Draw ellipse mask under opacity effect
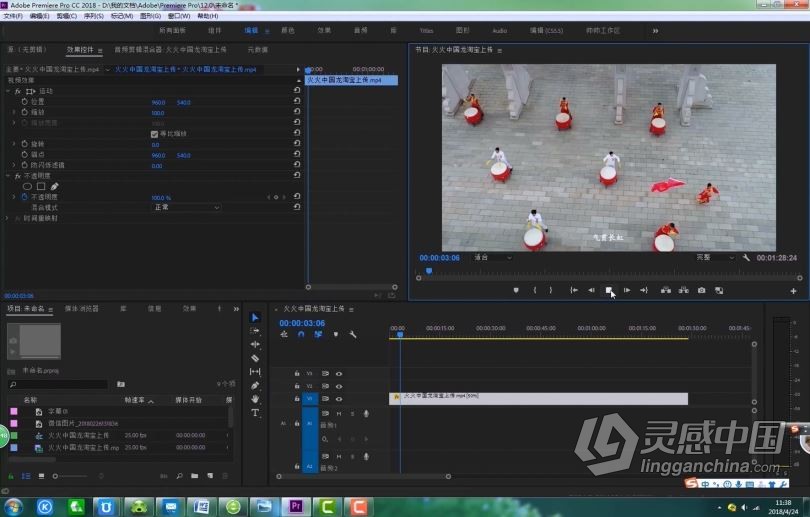This screenshot has width=810, height=517. point(27,186)
